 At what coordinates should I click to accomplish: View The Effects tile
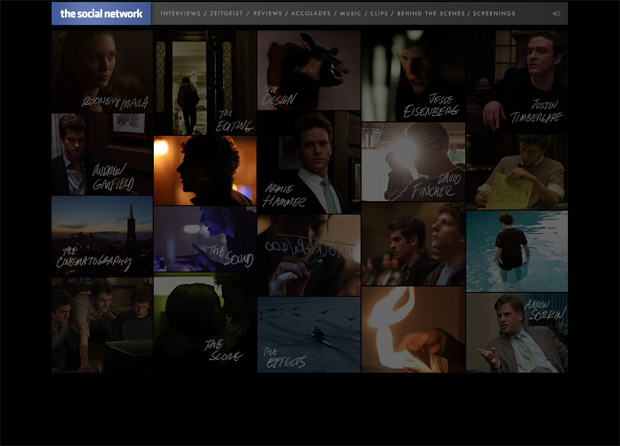tap(309, 335)
